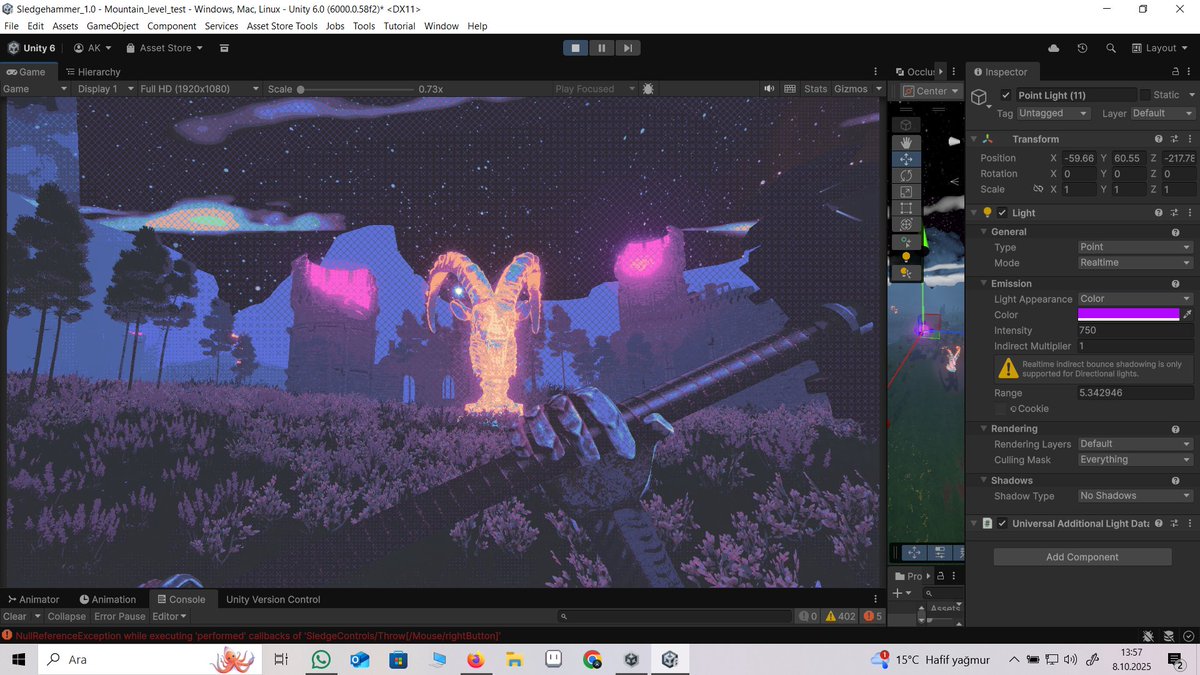Pick color with the eyedropper icon
1200x675 pixels.
pos(1188,314)
